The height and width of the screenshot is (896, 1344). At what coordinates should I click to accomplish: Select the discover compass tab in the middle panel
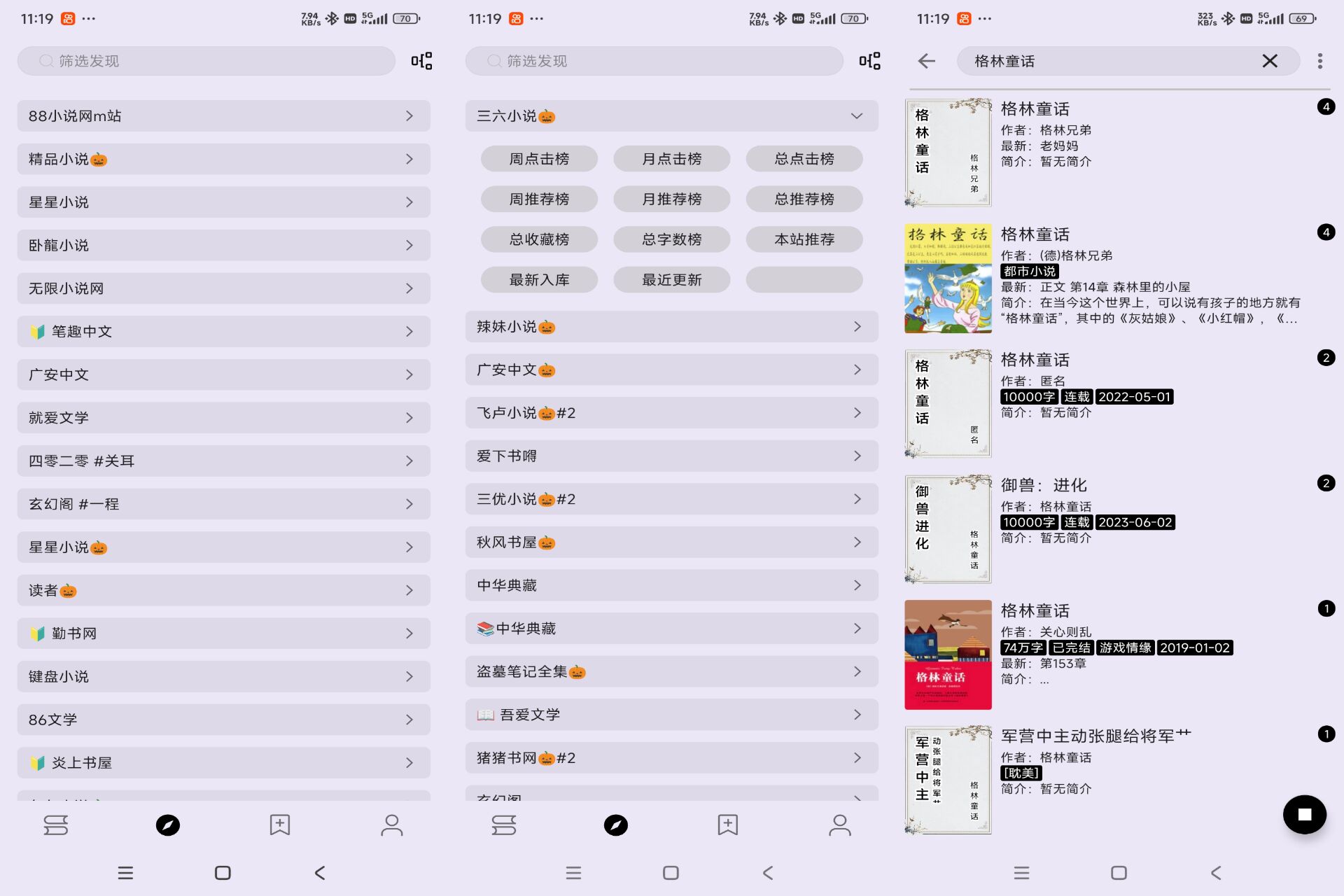[615, 825]
